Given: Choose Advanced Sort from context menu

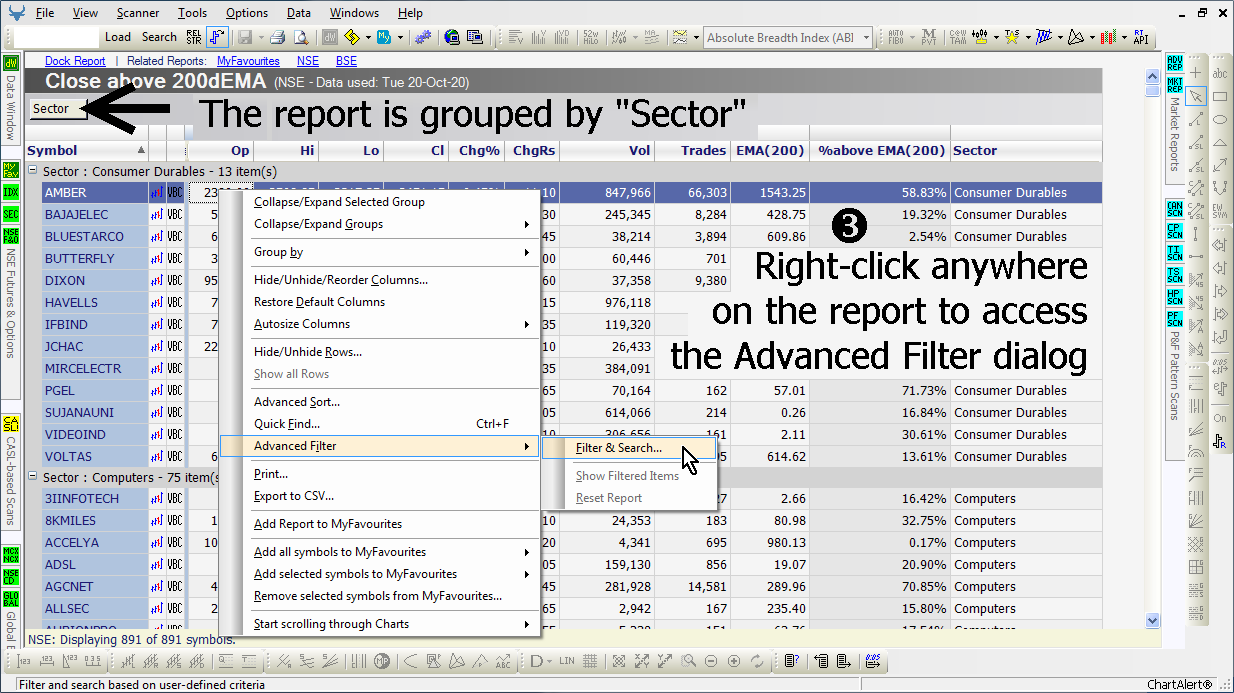Looking at the screenshot, I should click(378, 402).
